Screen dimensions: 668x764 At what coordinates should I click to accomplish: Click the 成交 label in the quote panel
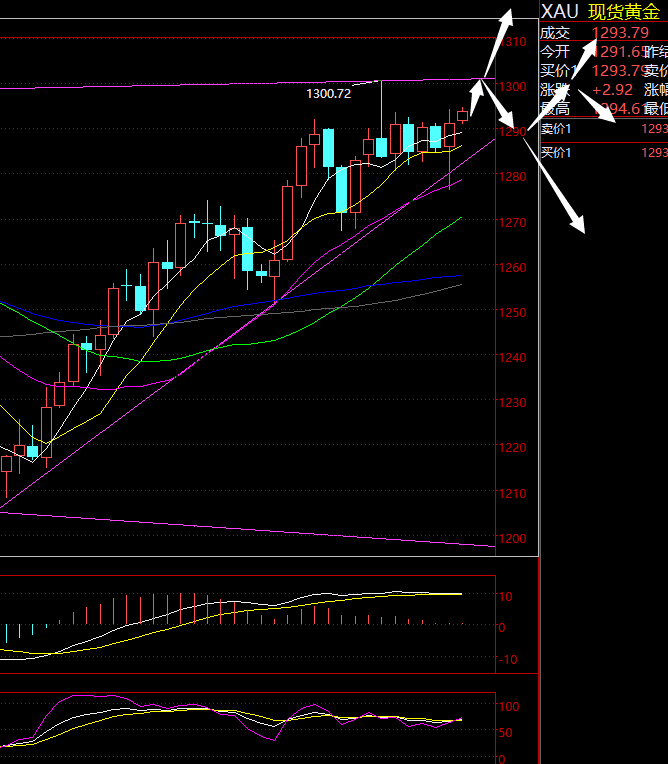[x=555, y=33]
